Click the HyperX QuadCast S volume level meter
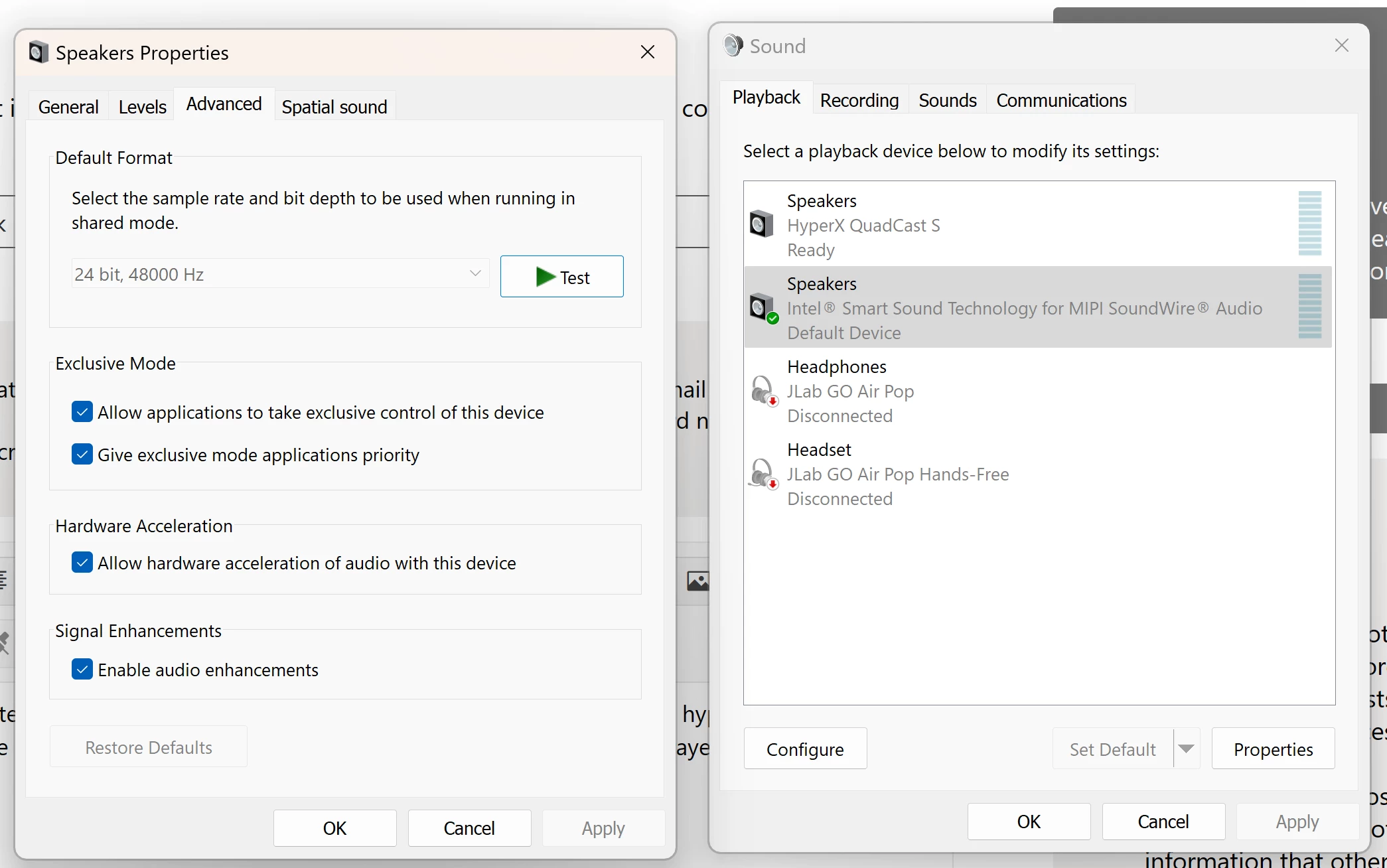This screenshot has height=868, width=1387. click(1309, 224)
